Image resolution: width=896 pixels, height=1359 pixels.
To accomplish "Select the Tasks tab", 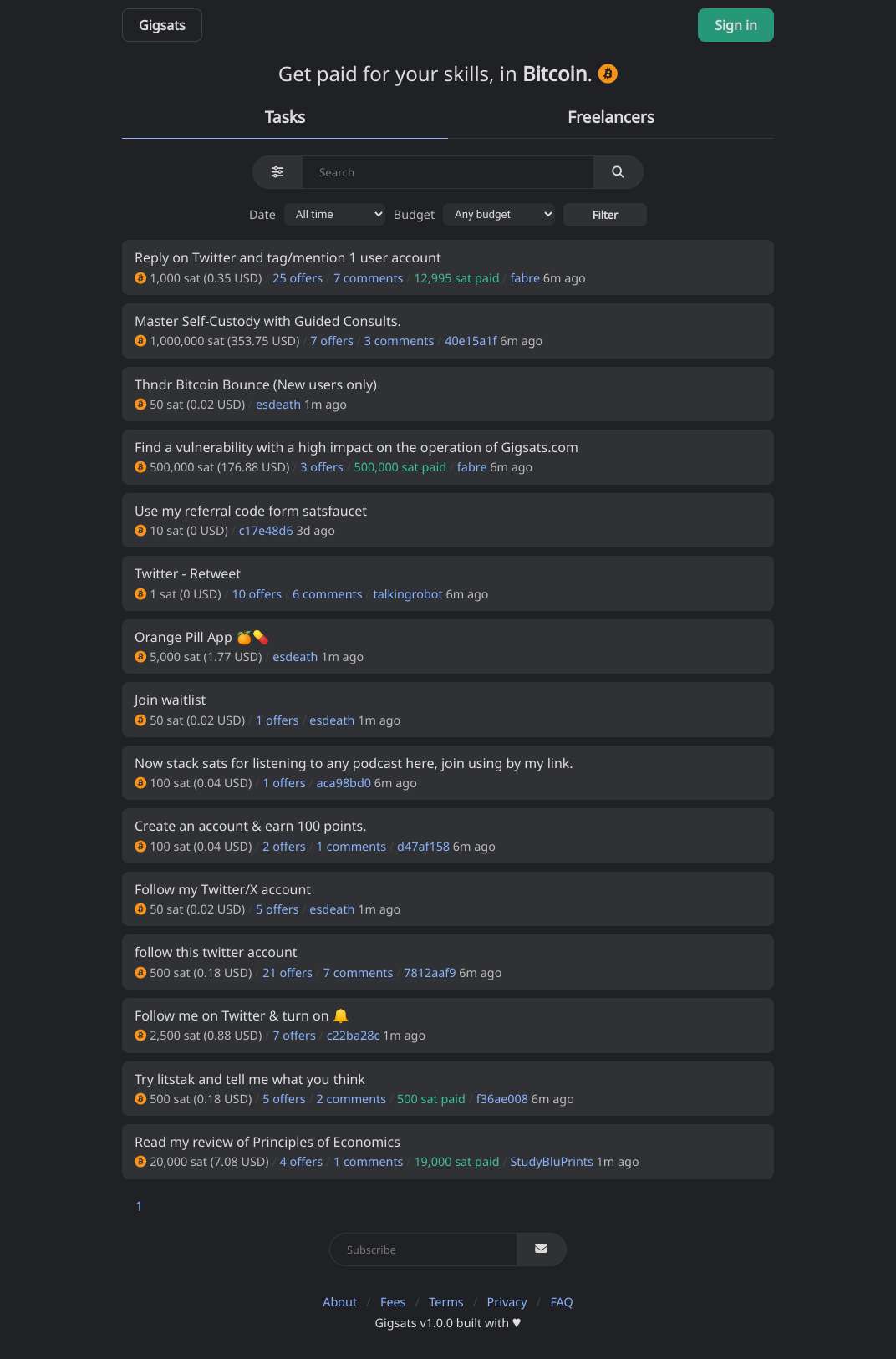I will tap(285, 117).
